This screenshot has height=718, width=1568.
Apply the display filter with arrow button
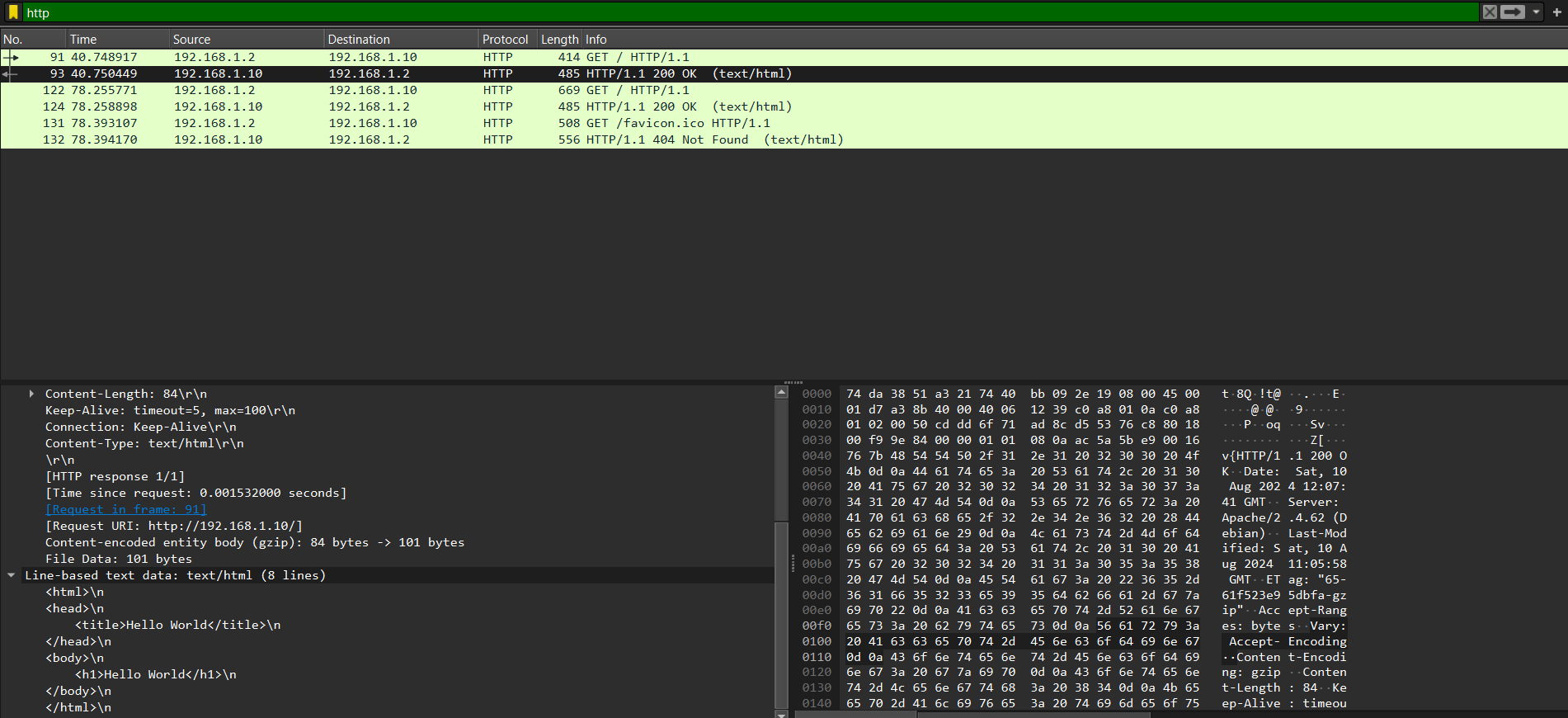[1513, 12]
